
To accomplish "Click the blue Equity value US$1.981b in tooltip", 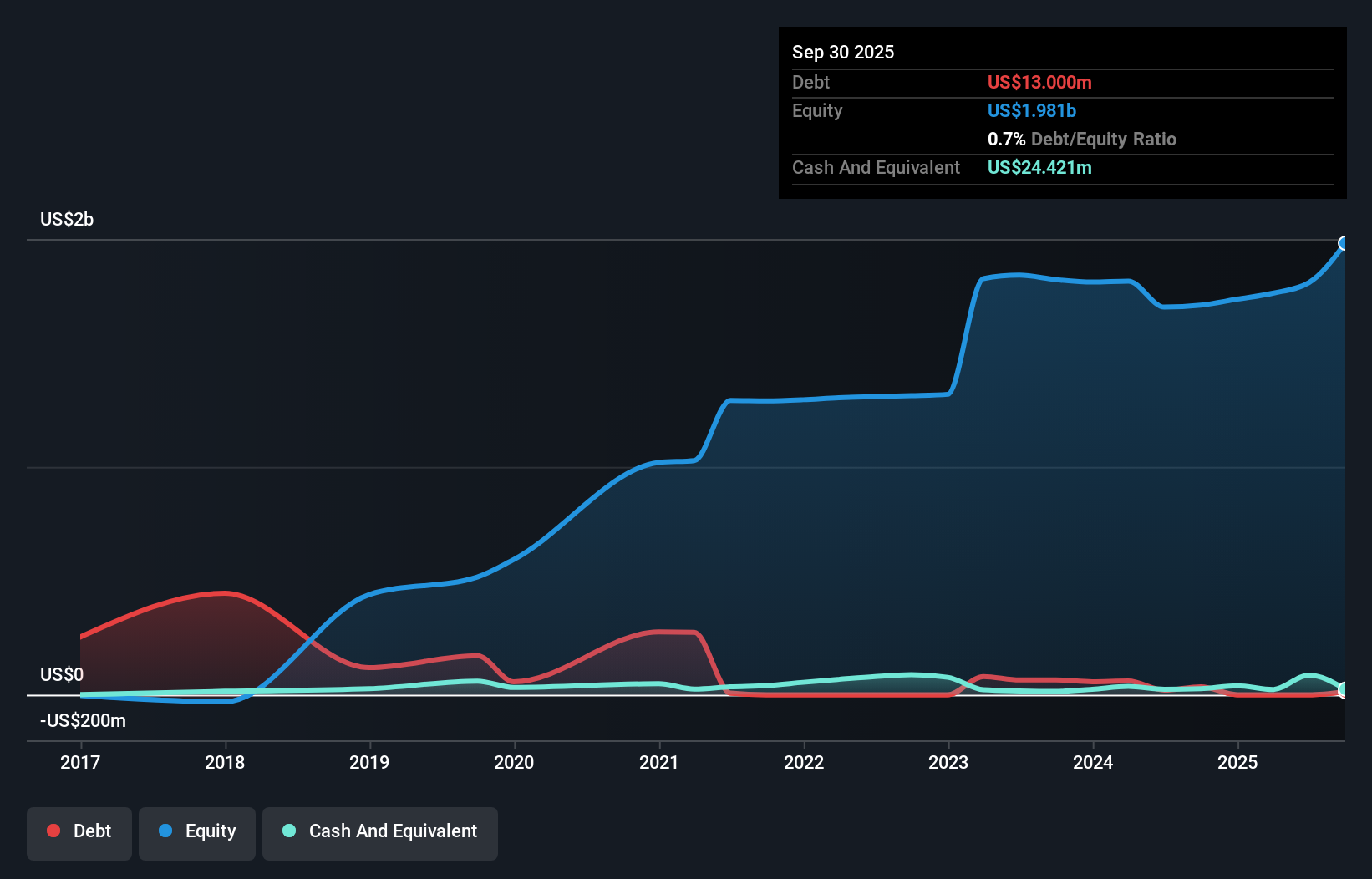I will click(1032, 110).
